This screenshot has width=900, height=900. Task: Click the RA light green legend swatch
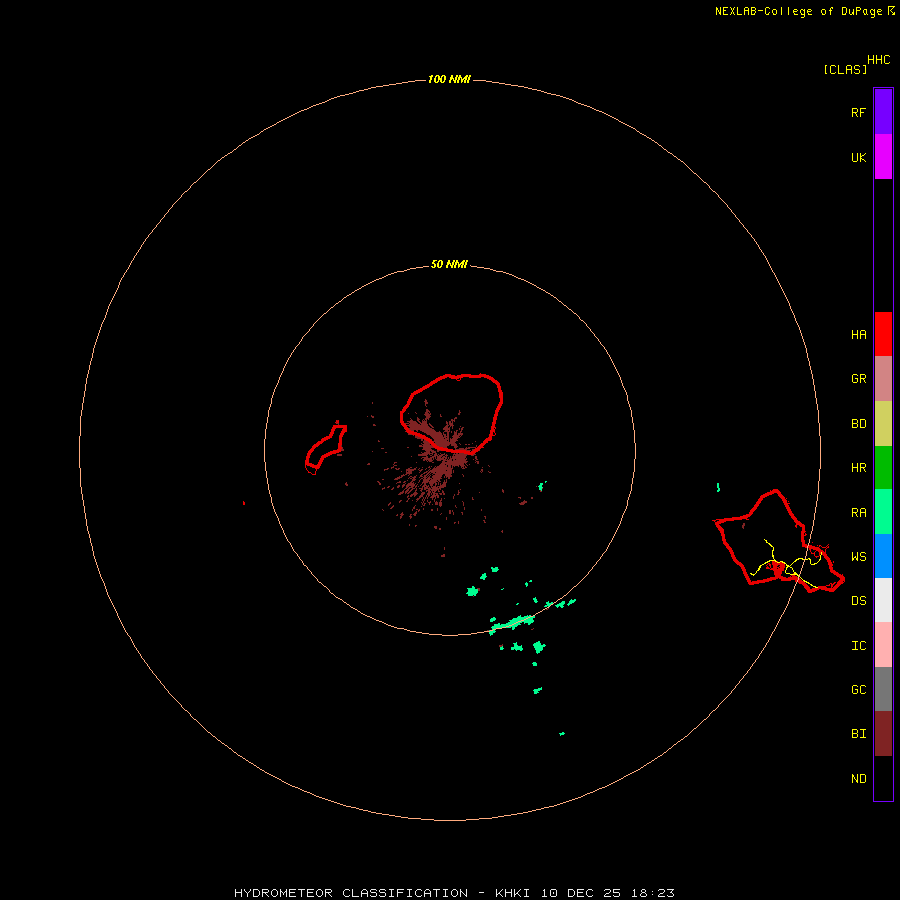[x=883, y=512]
